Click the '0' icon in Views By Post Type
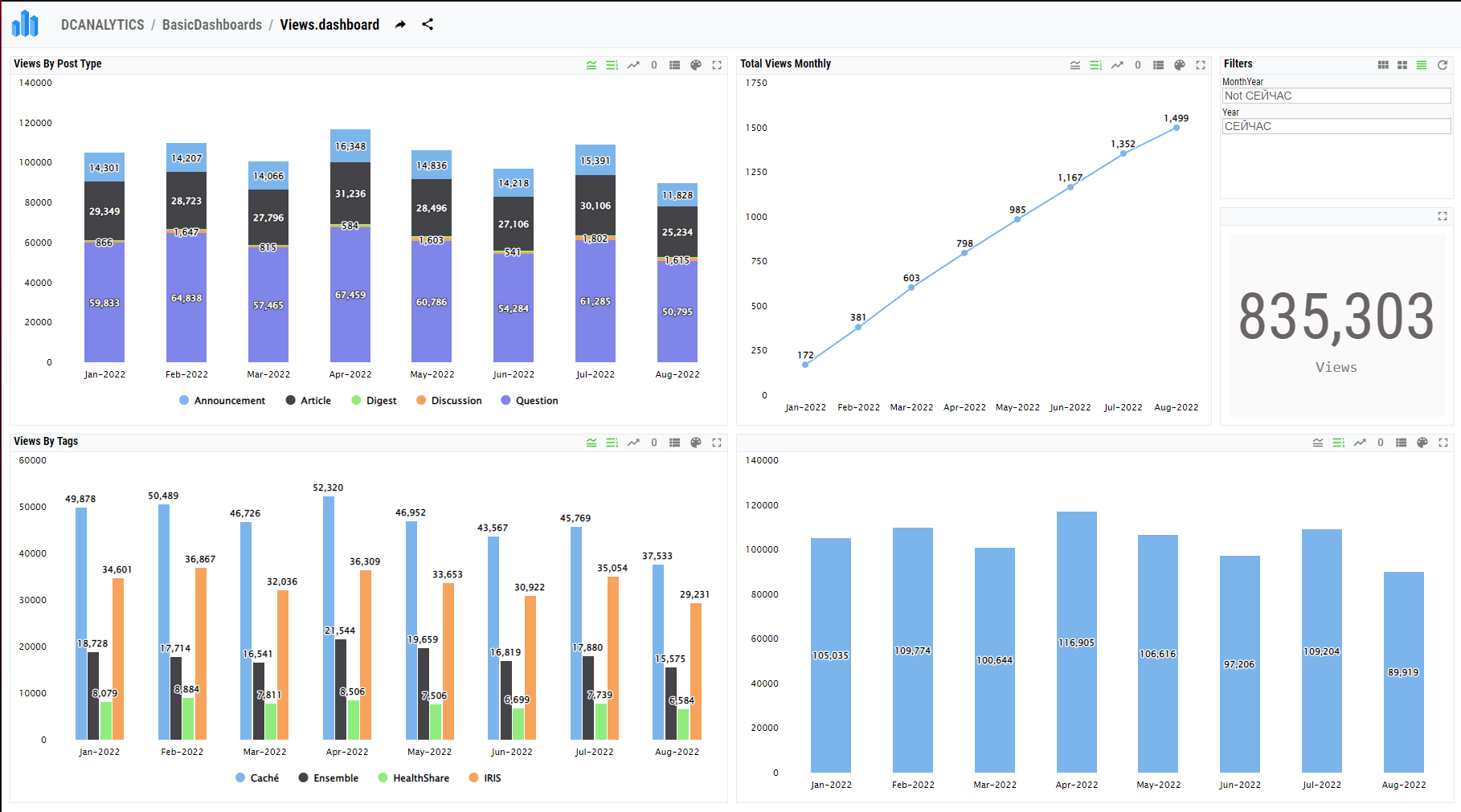Image resolution: width=1461 pixels, height=812 pixels. click(x=654, y=65)
